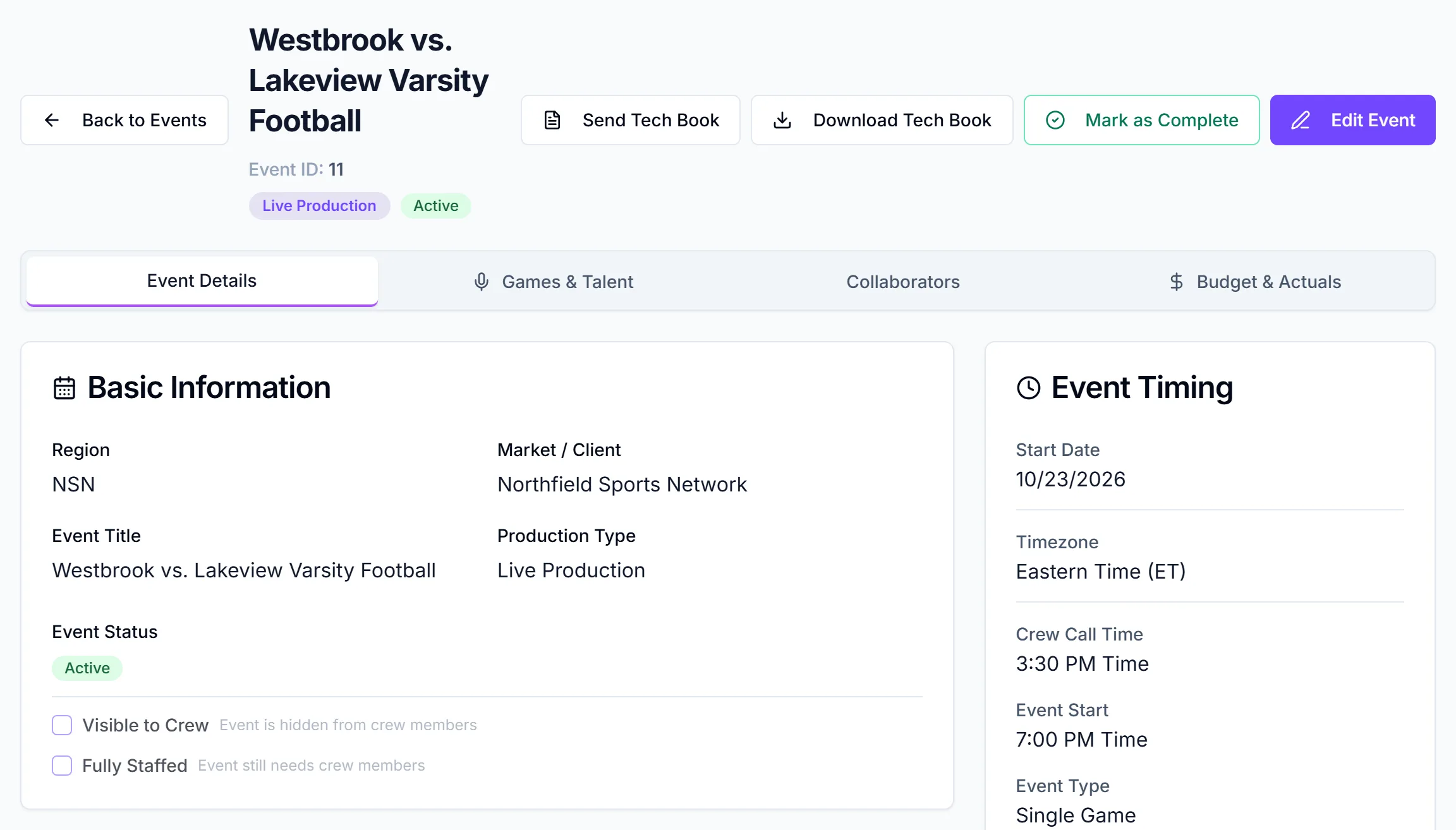The image size is (1456, 830).
Task: Enable the Visible to Crew checkbox
Action: (62, 725)
